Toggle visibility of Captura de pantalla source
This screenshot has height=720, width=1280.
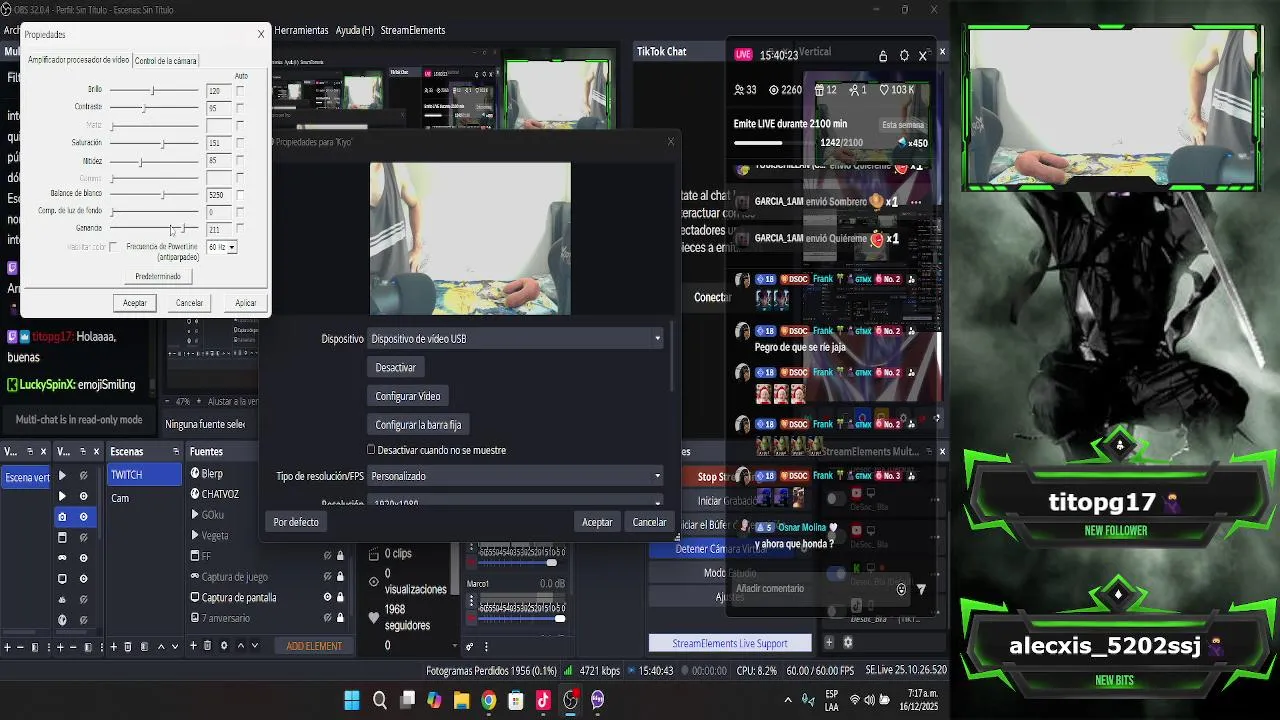pos(327,597)
